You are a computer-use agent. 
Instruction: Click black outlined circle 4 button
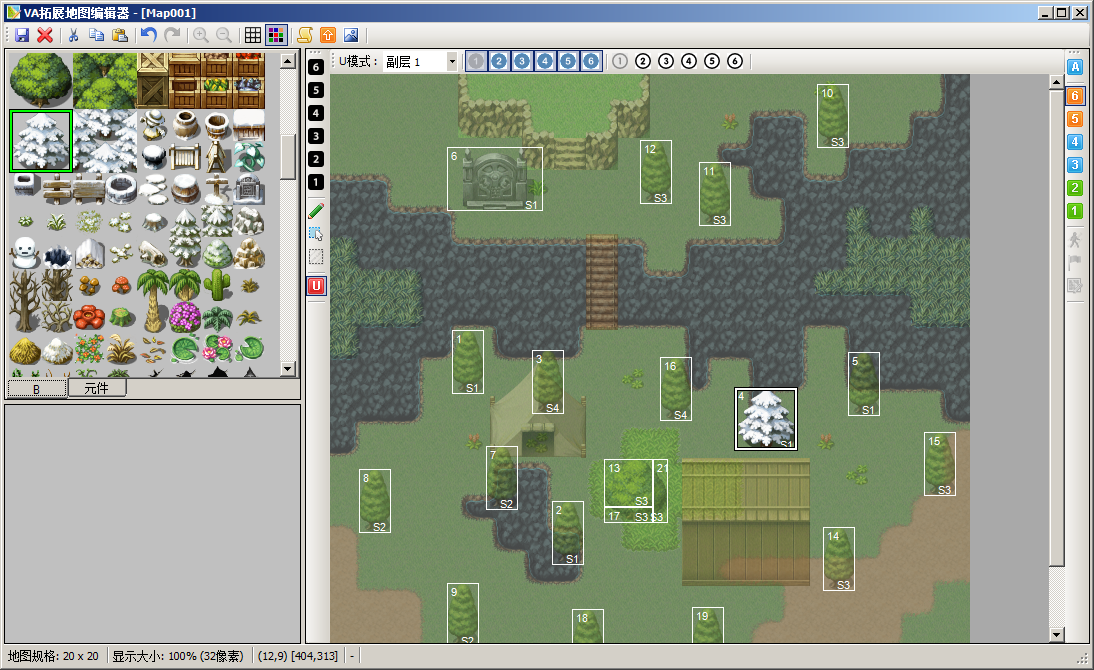click(x=689, y=61)
